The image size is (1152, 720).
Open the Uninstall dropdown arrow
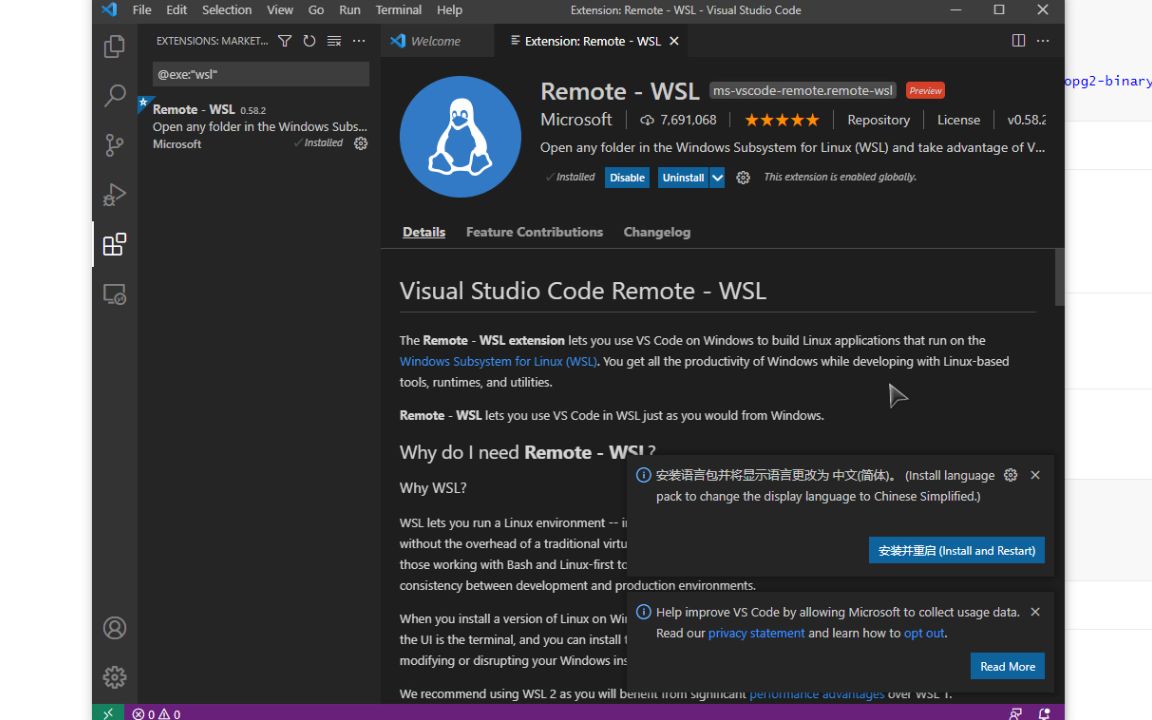(x=717, y=178)
